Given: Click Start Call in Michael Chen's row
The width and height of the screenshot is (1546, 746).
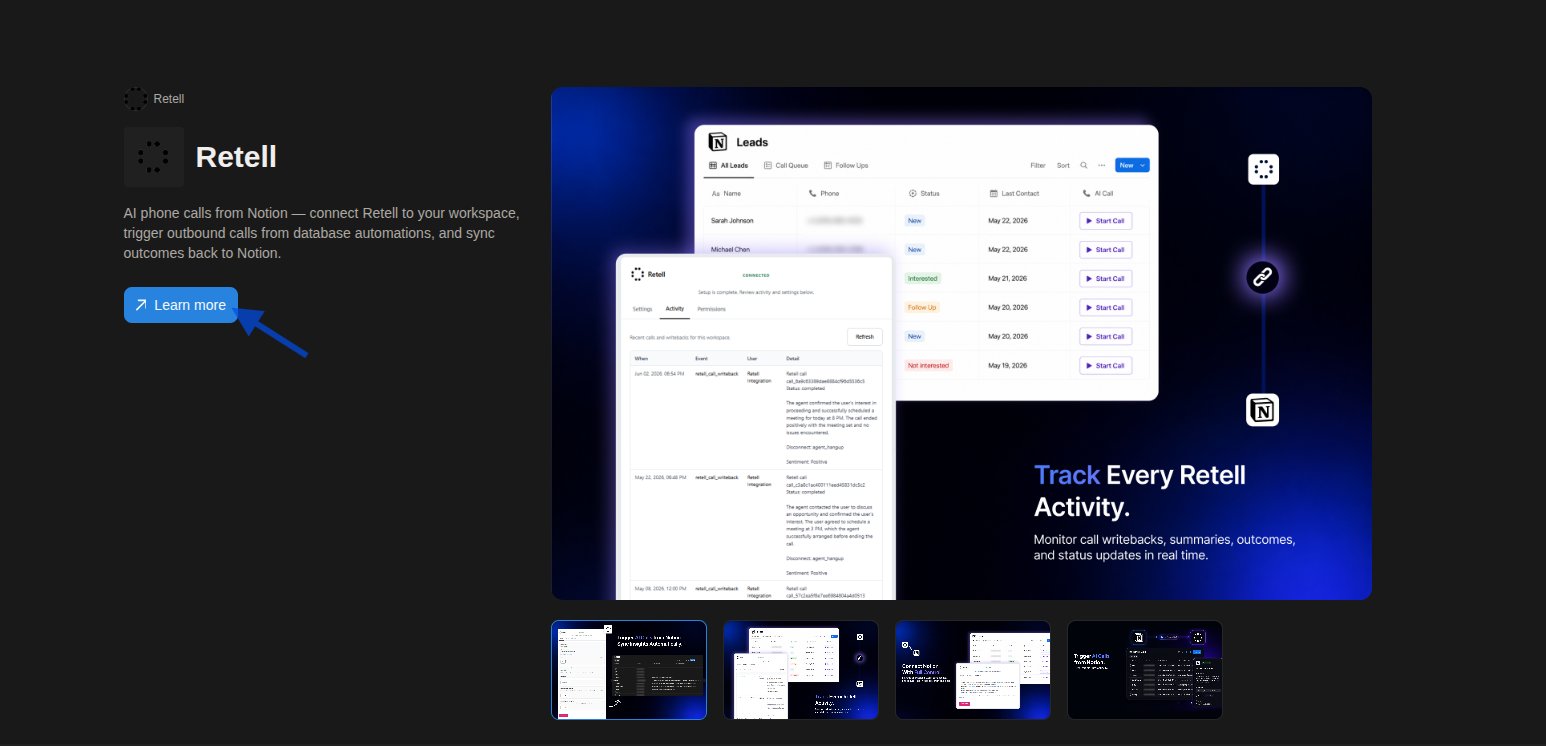Looking at the screenshot, I should click(x=1105, y=250).
